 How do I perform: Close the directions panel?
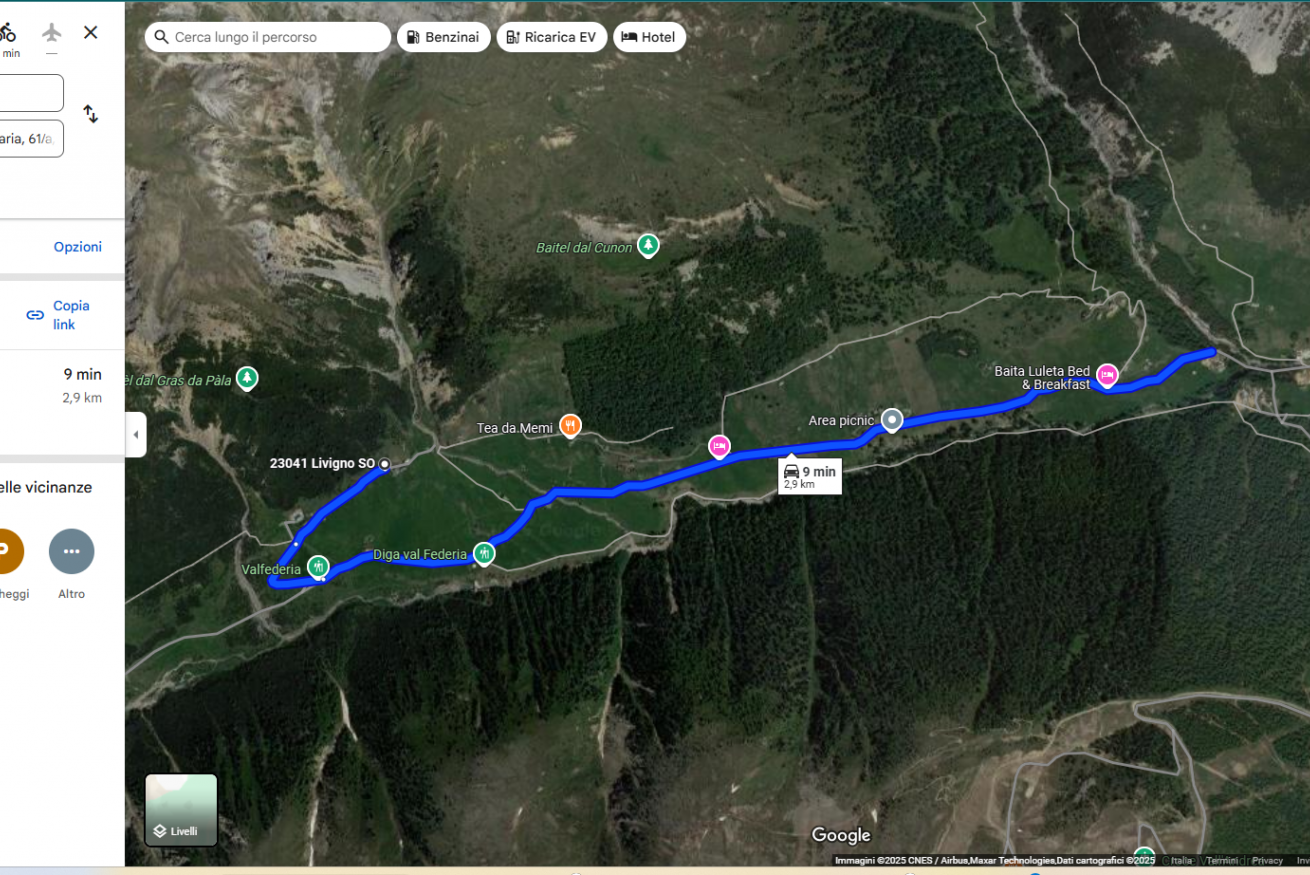point(91,32)
